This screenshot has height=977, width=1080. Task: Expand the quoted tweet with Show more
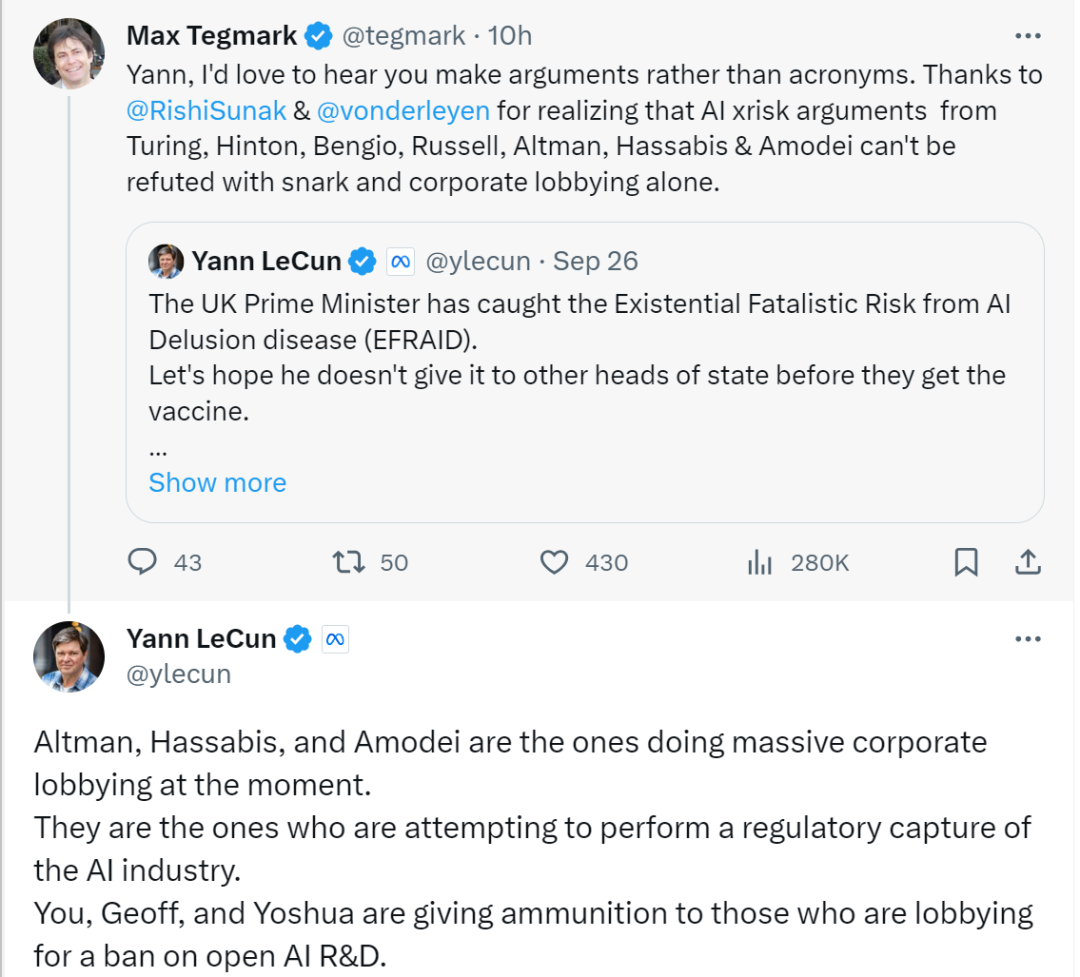point(217,482)
